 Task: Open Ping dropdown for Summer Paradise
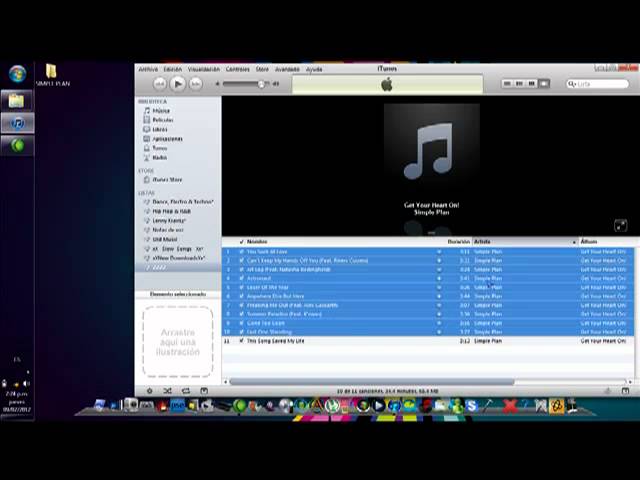click(x=439, y=314)
